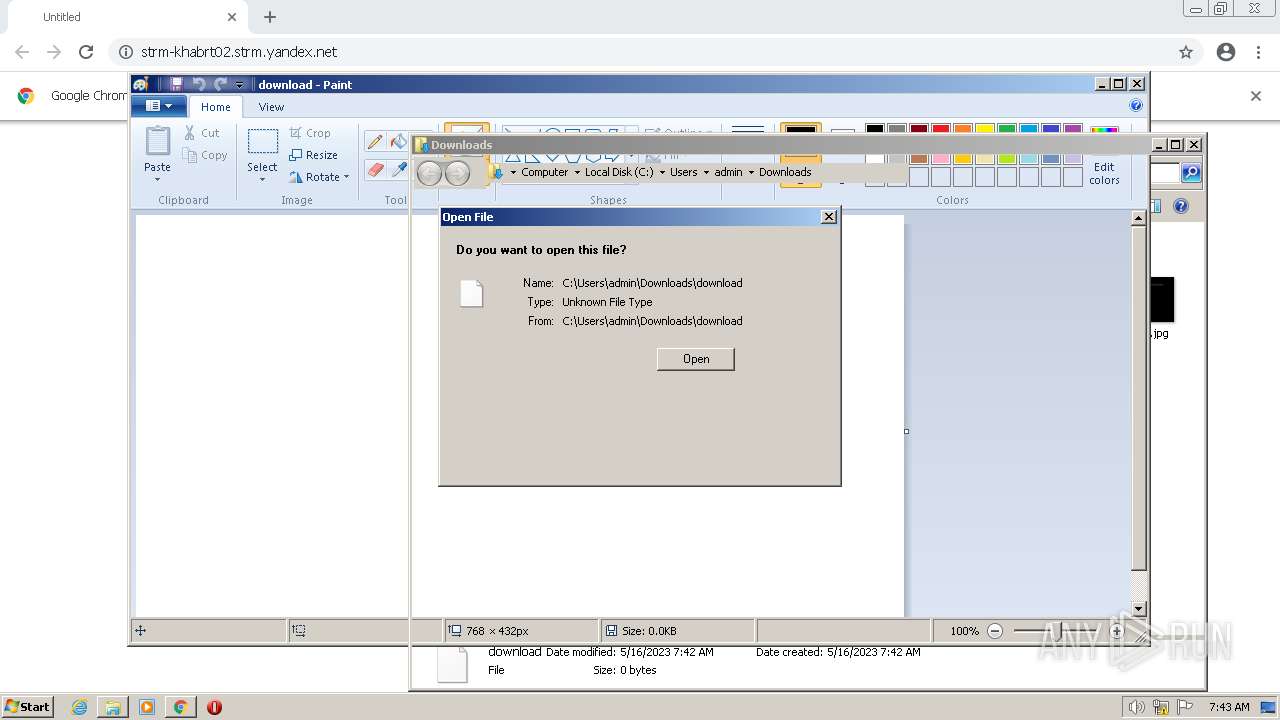Screen dimensions: 1280x720
Task: Click Paint vertical scrollbar down arrow
Action: [x=1138, y=609]
